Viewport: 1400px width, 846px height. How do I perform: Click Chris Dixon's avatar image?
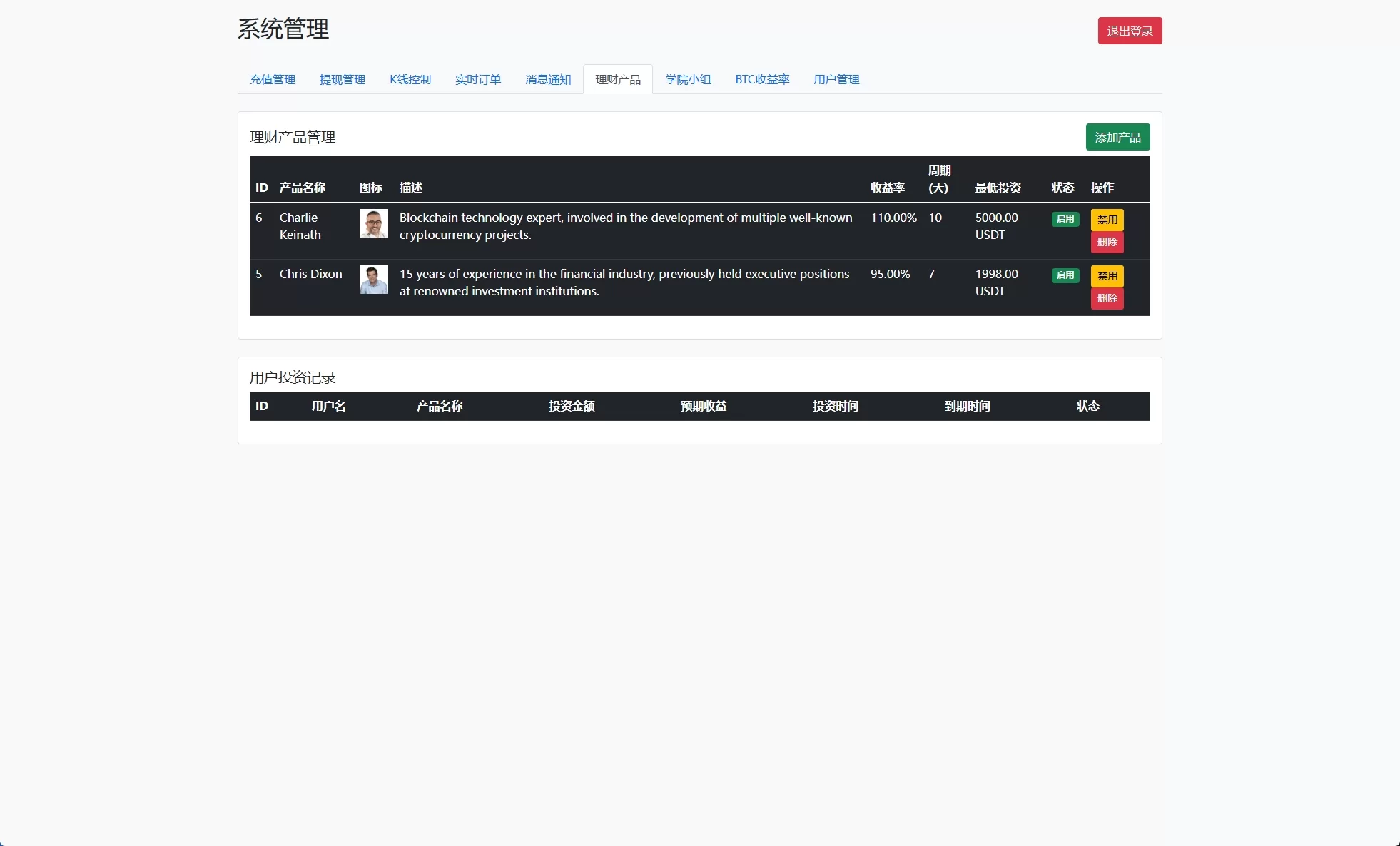pos(373,280)
